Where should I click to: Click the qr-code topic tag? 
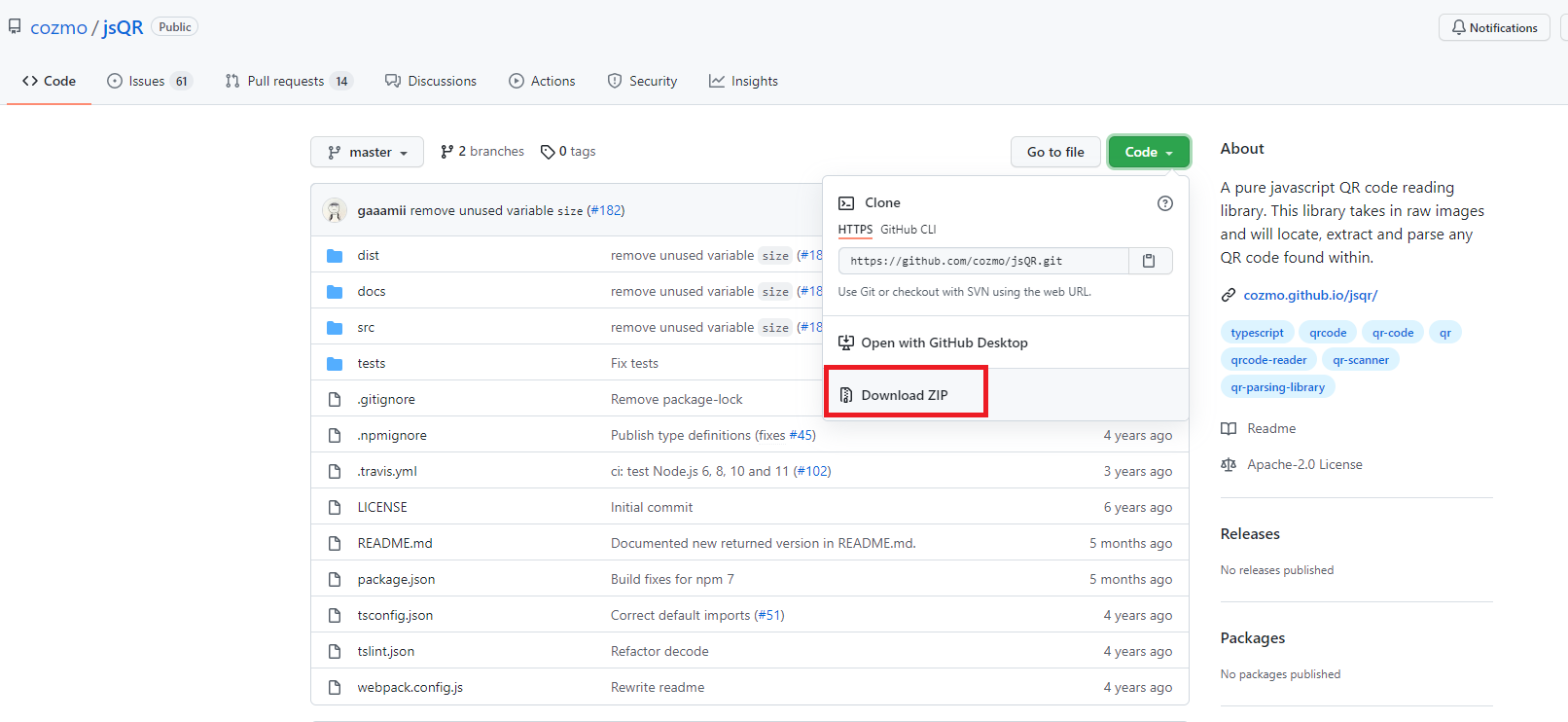tap(1393, 333)
